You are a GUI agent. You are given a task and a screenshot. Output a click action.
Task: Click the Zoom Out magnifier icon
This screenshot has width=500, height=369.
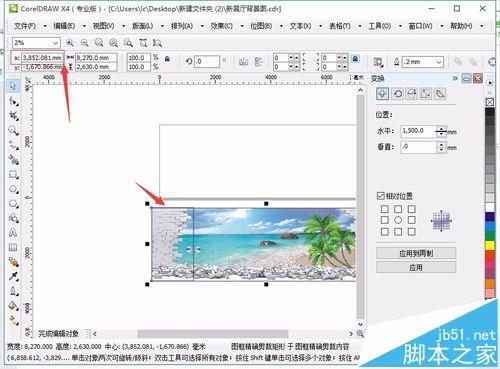[85, 43]
